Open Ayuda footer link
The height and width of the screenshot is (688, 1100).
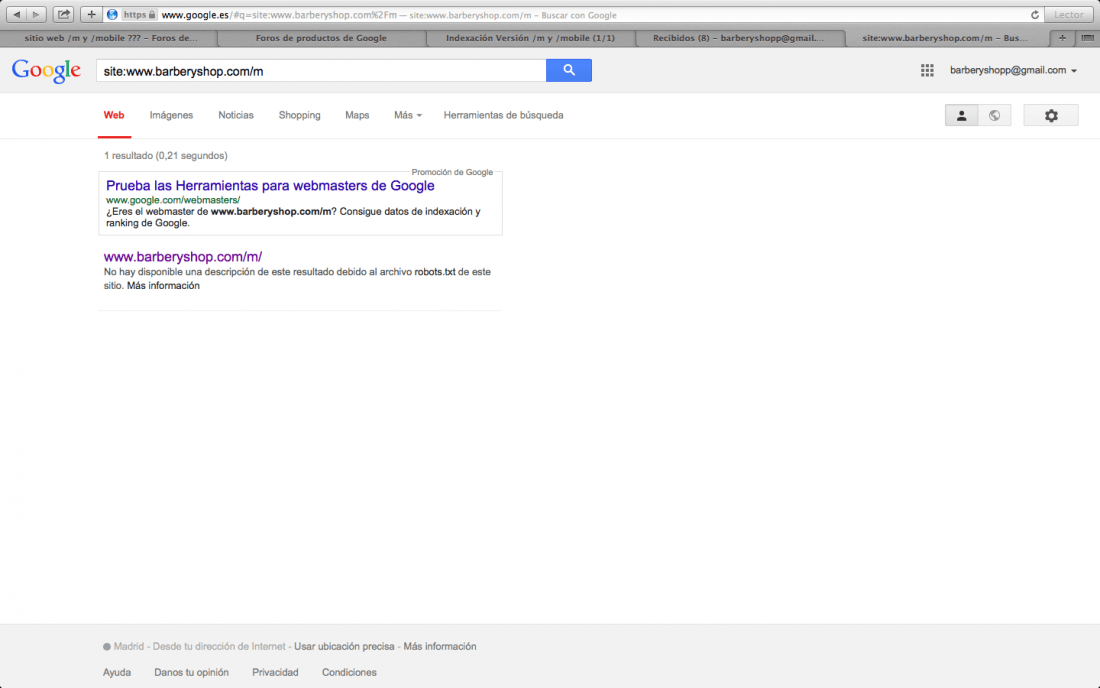click(x=117, y=672)
